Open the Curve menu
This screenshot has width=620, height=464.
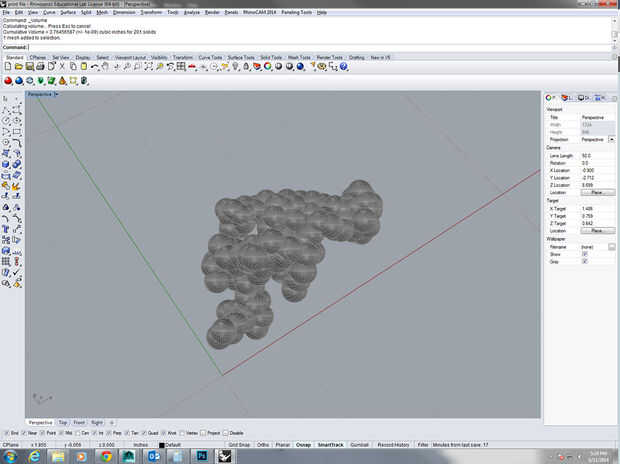point(49,12)
